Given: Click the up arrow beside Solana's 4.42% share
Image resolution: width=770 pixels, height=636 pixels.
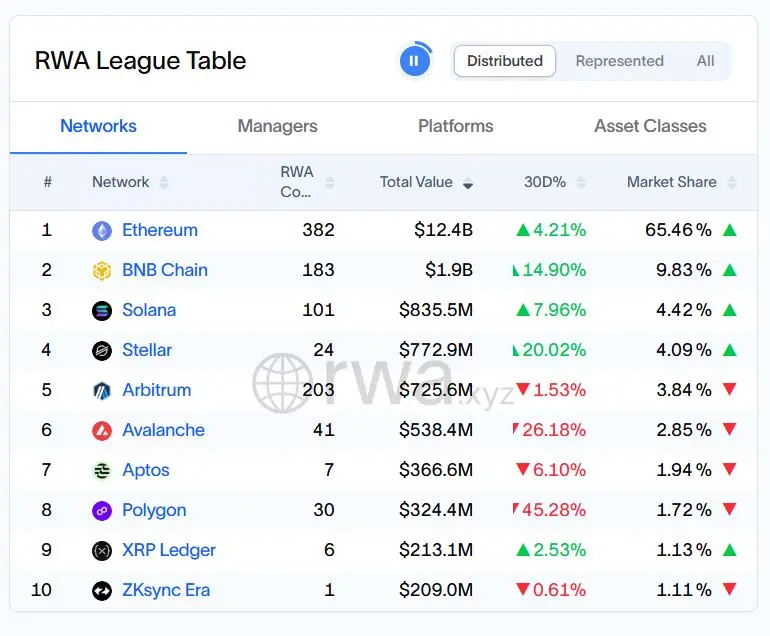Looking at the screenshot, I should pyautogui.click(x=730, y=310).
